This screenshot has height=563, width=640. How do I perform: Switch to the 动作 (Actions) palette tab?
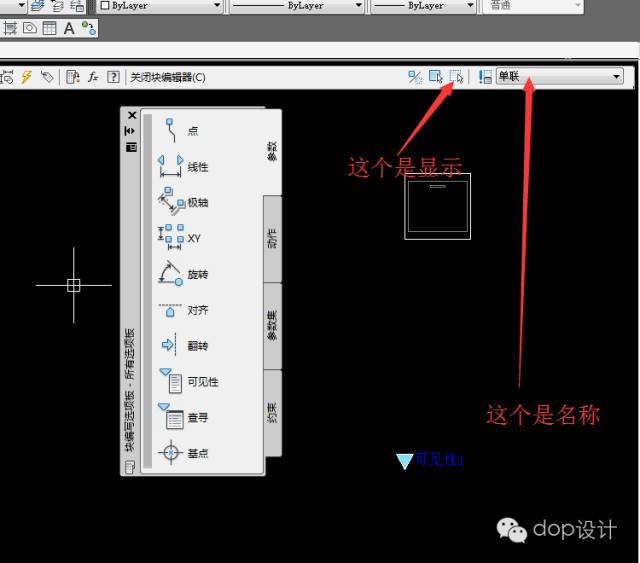coord(272,239)
